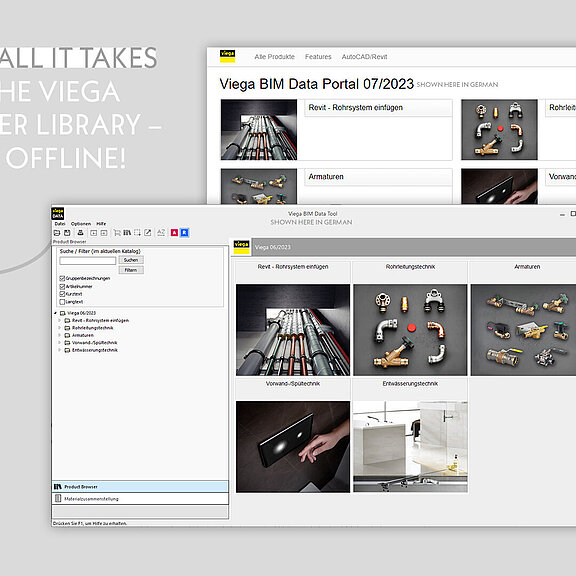The image size is (576, 576).
Task: Expand the Armaturen tree node
Action: pyautogui.click(x=60, y=335)
